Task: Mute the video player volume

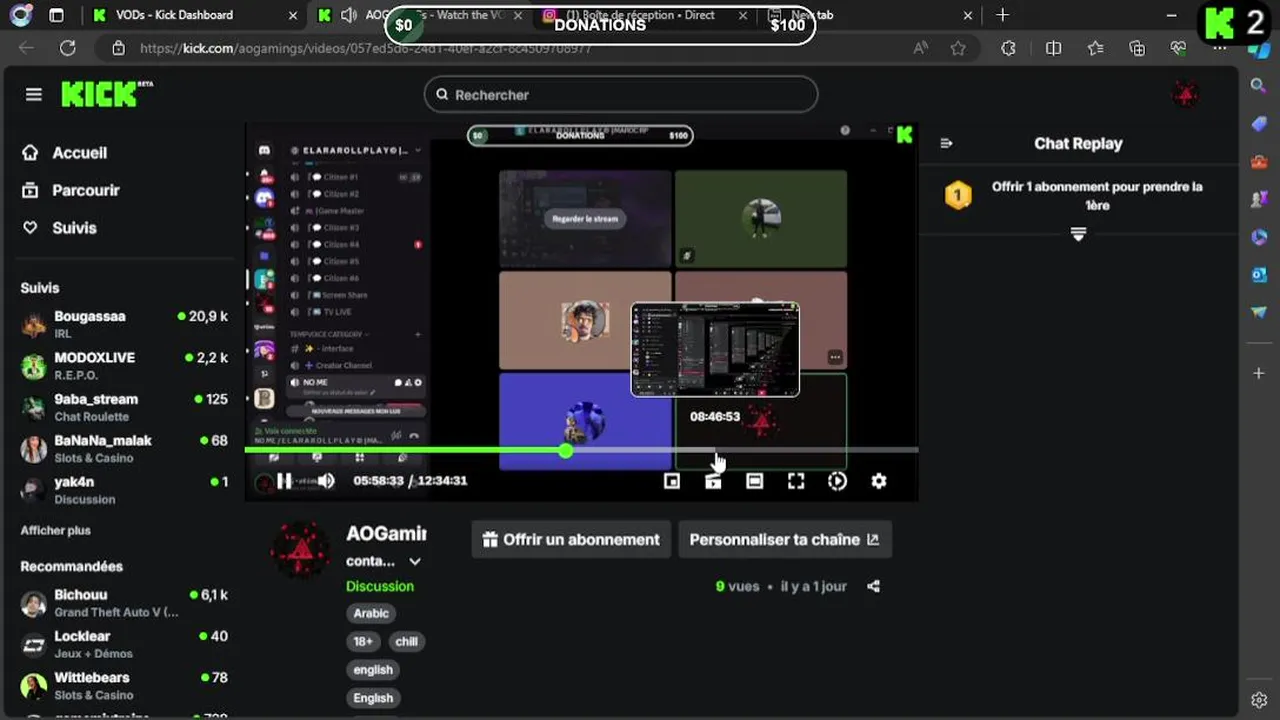Action: [x=326, y=481]
